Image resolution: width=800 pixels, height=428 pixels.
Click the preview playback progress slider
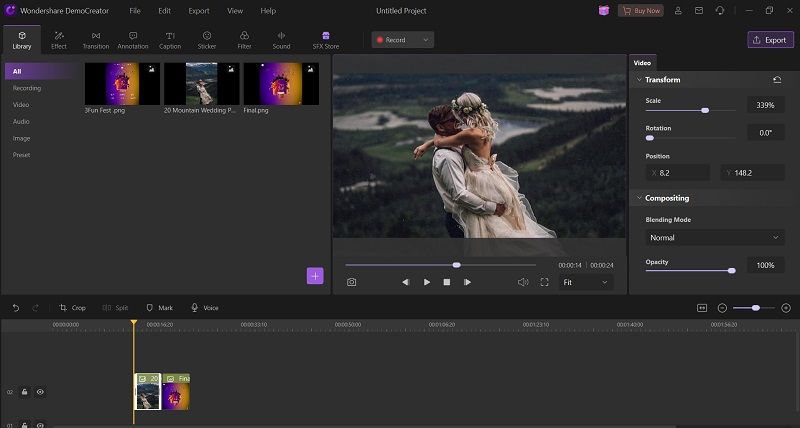point(441,265)
